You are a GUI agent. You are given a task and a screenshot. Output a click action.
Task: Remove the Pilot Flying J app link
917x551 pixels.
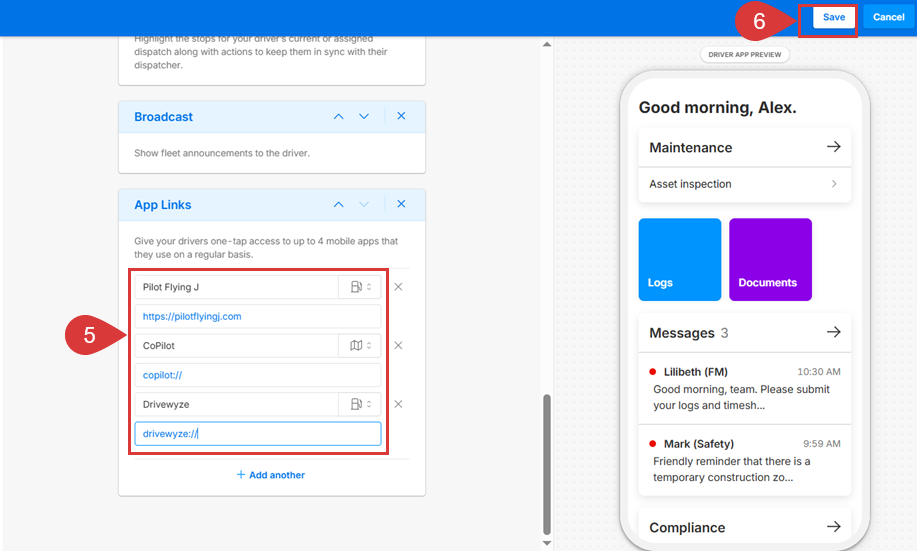(398, 287)
